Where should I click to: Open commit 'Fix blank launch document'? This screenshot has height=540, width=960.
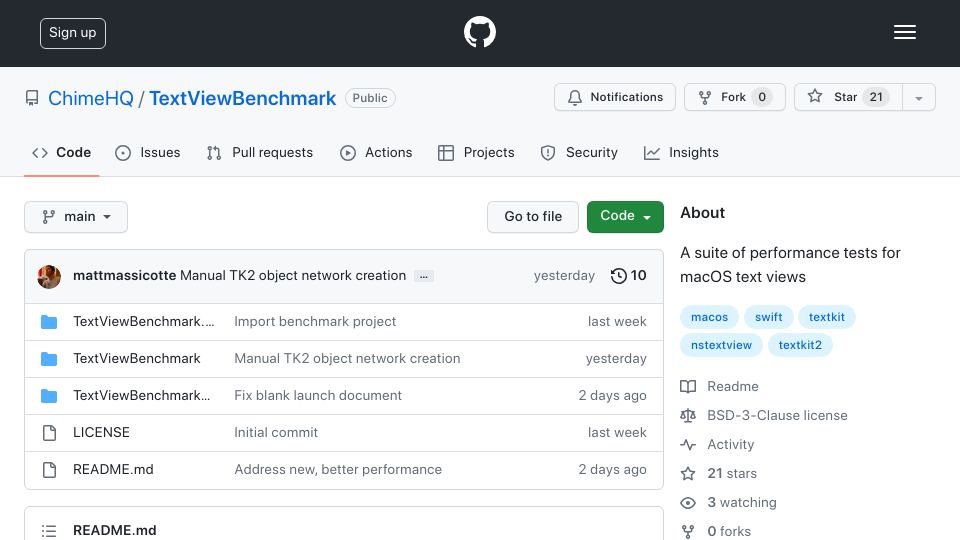pyautogui.click(x=318, y=396)
